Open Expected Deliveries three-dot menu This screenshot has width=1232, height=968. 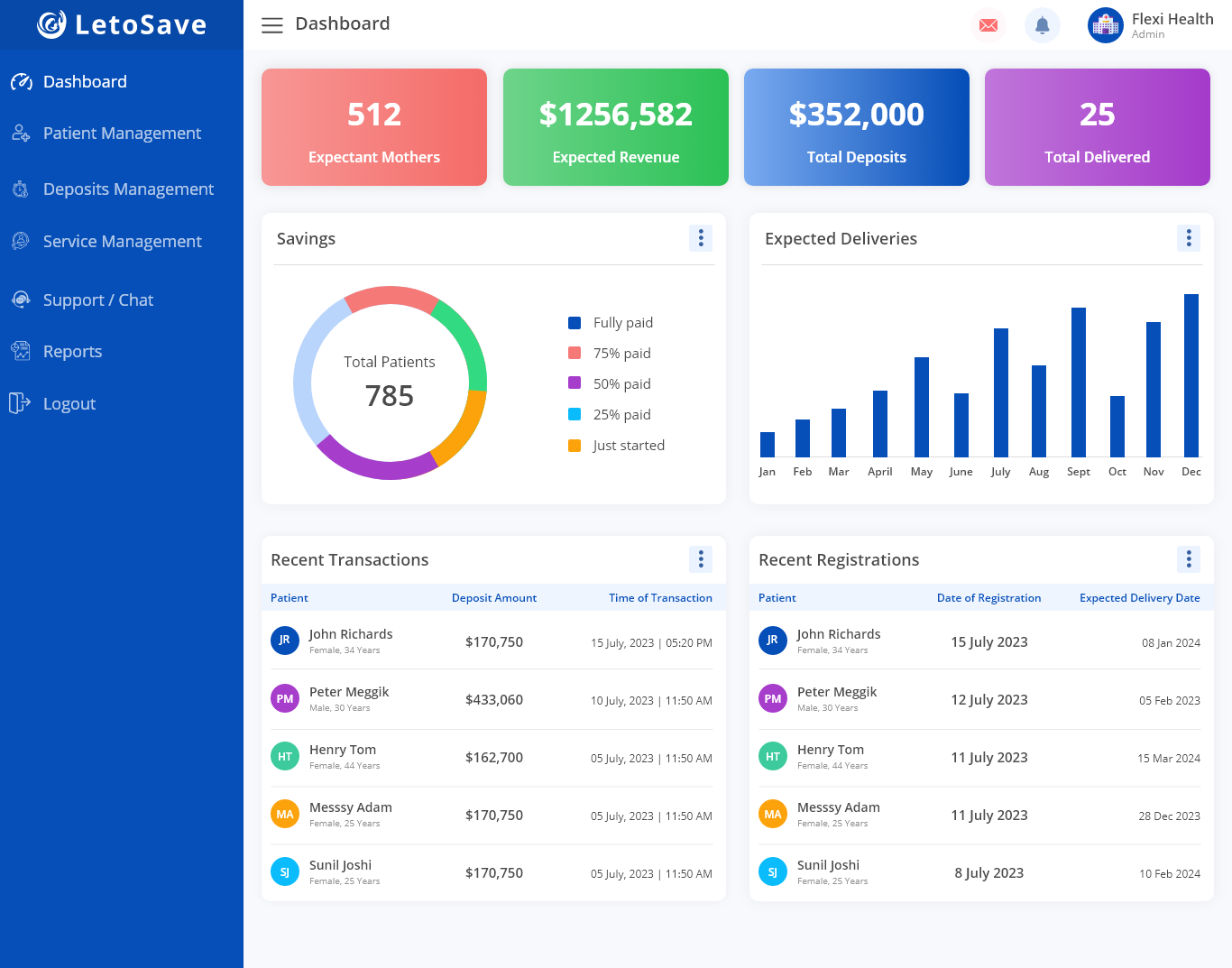[x=1189, y=238]
